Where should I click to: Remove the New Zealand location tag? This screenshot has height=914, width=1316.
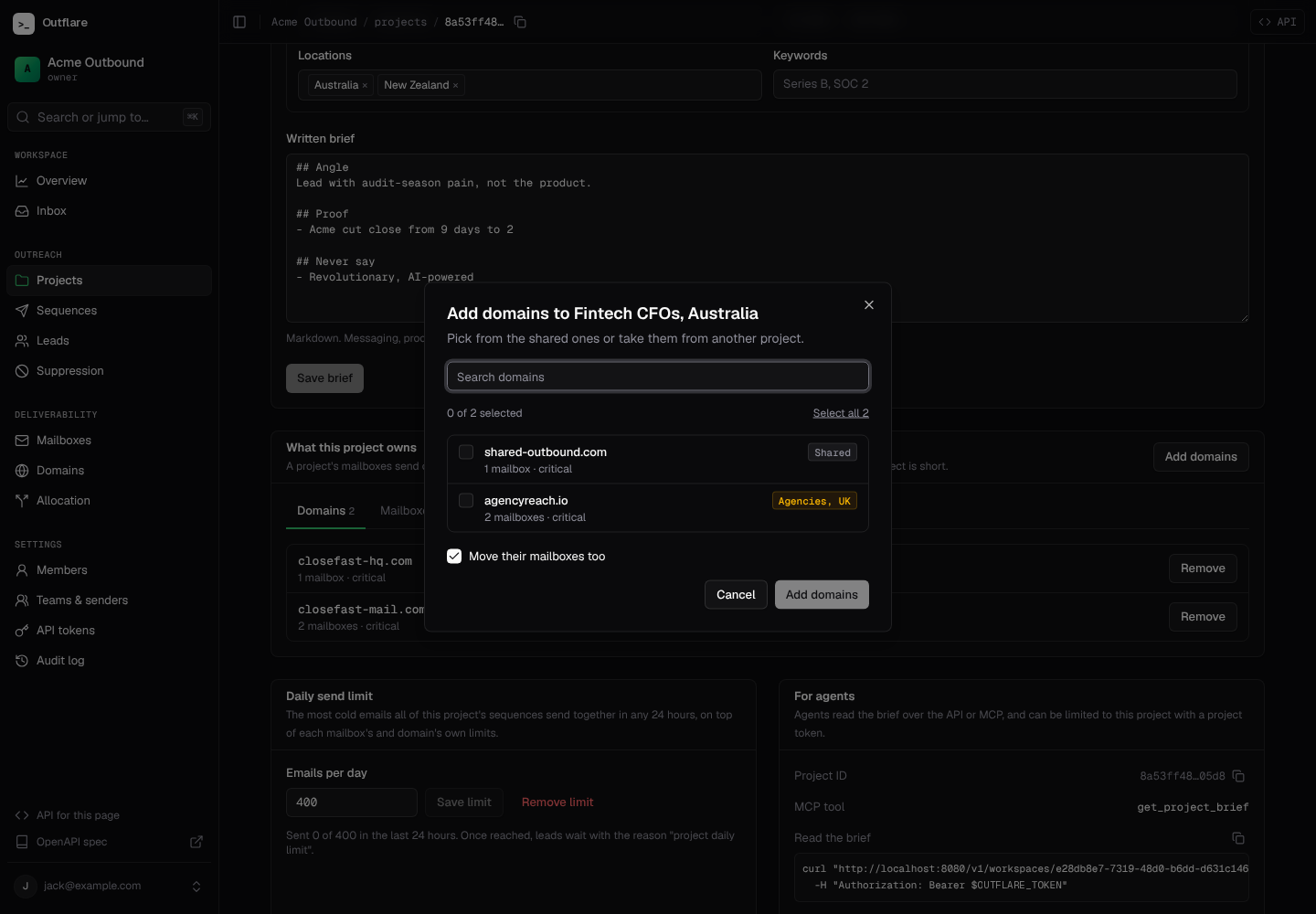[455, 86]
